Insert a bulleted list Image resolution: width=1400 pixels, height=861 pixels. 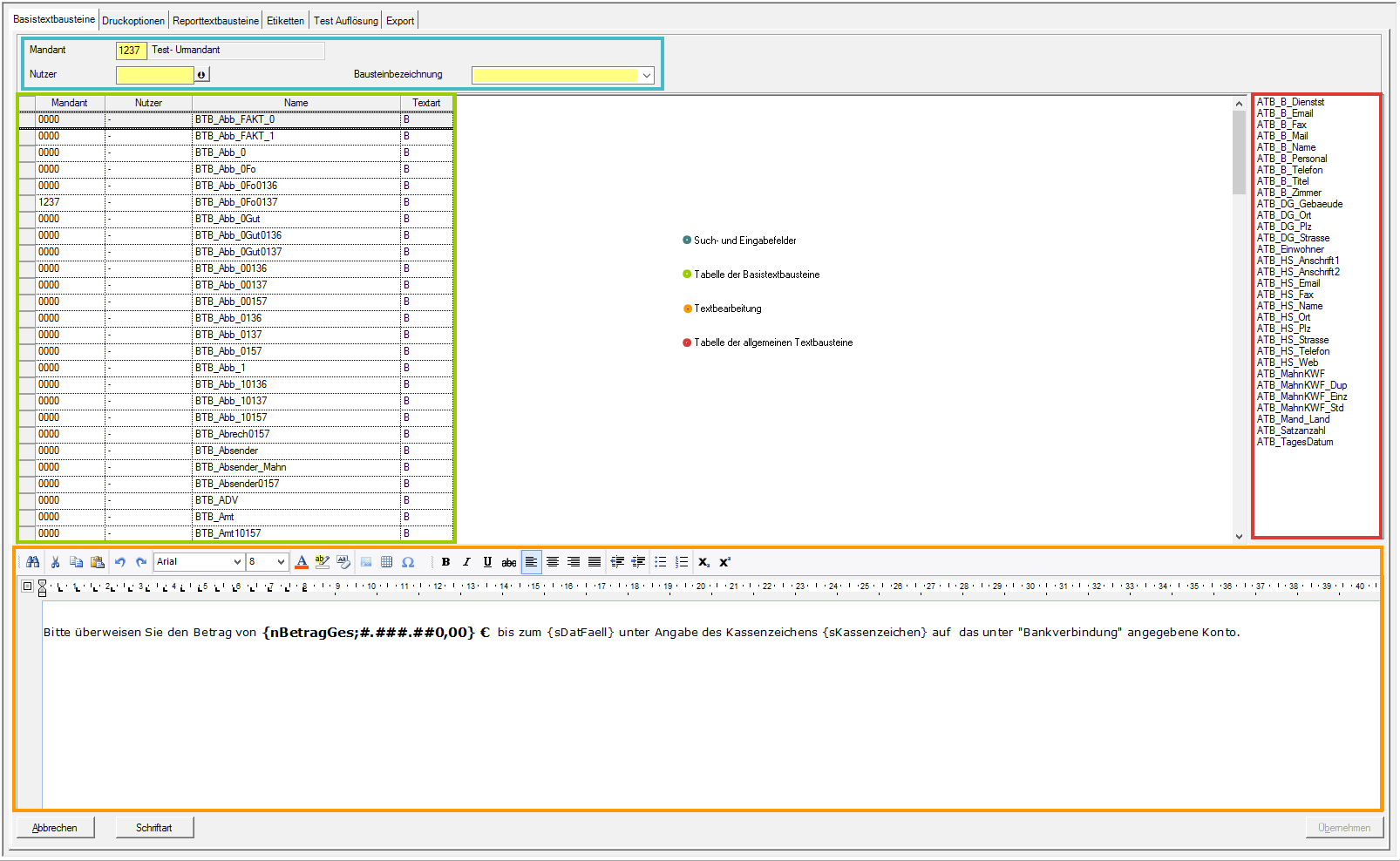(x=661, y=562)
